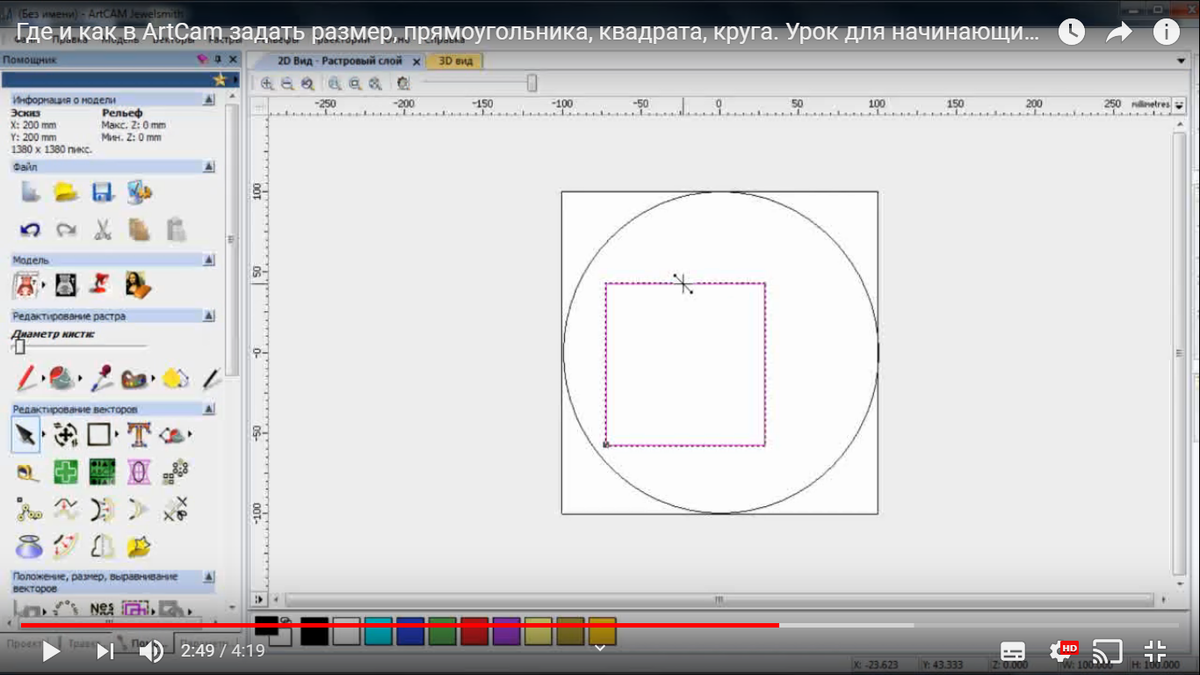Image resolution: width=1200 pixels, height=675 pixels.
Task: Click the color palette icon
Action: pyautogui.click(x=133, y=379)
